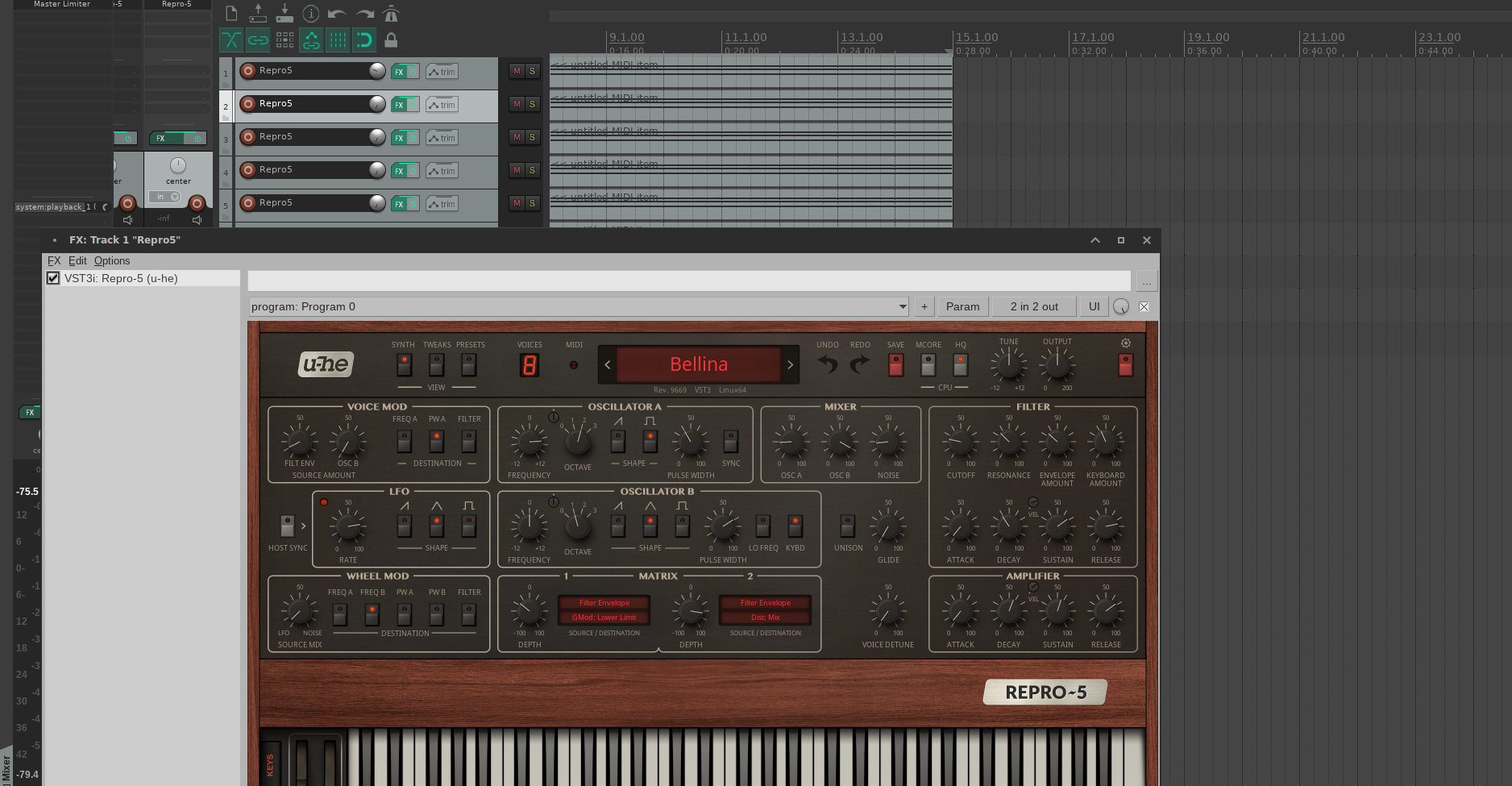Open Matrix 1 destination GMod: Lower Limit selector
The image size is (1512, 786).
pos(604,618)
